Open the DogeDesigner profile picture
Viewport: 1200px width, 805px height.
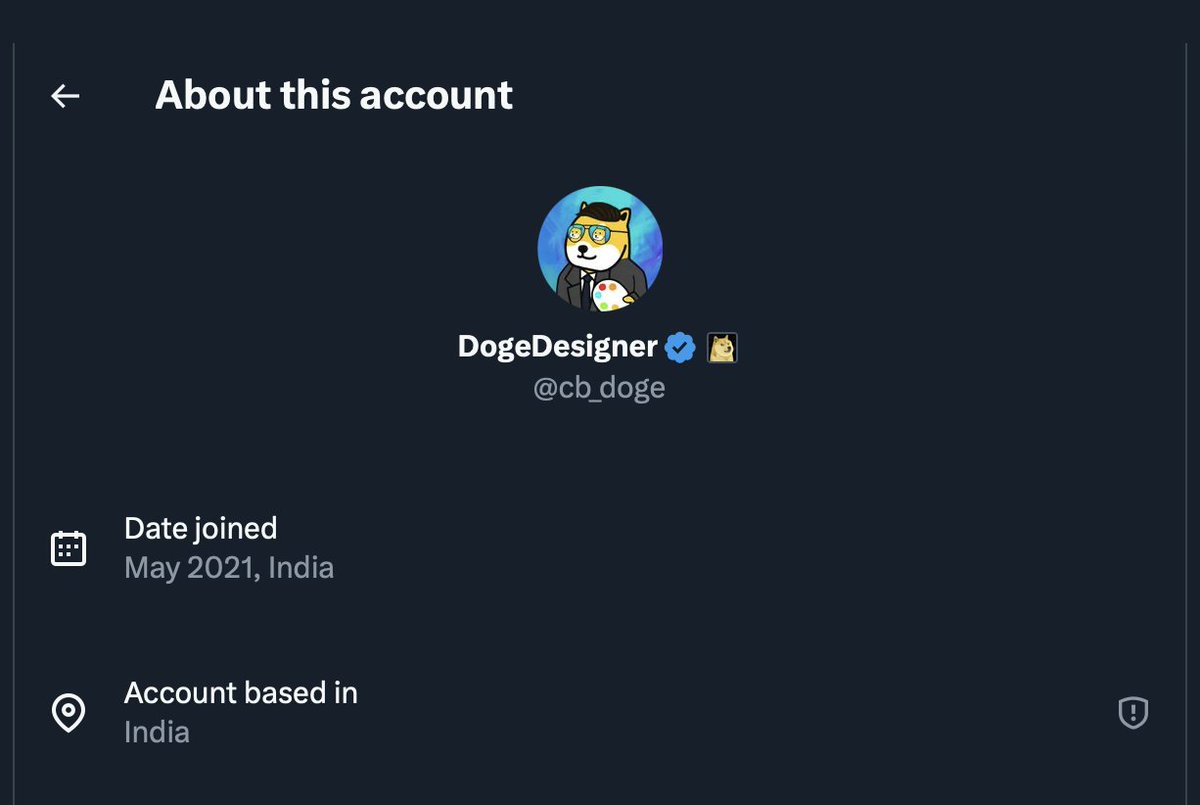600,248
